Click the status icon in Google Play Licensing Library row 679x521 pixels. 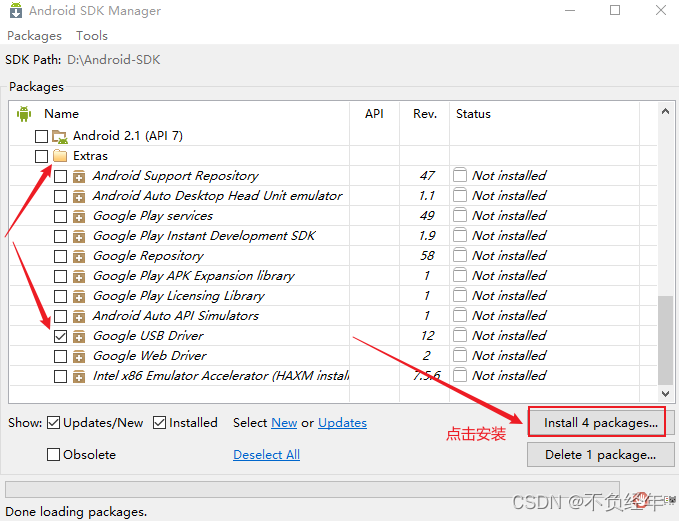click(460, 295)
